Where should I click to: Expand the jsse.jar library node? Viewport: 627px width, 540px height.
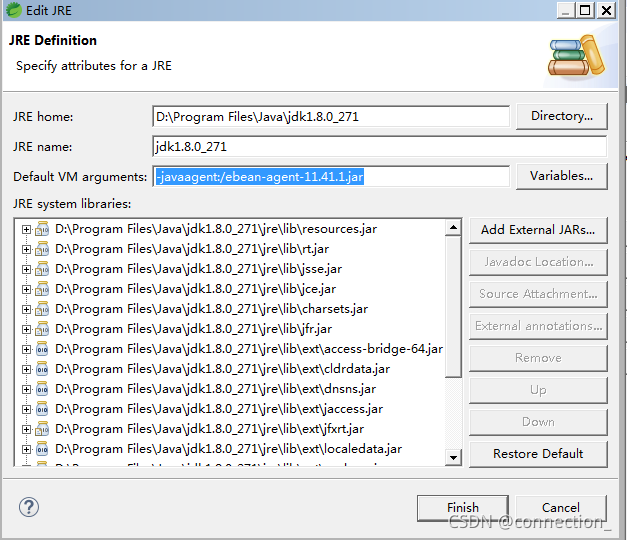26,270
